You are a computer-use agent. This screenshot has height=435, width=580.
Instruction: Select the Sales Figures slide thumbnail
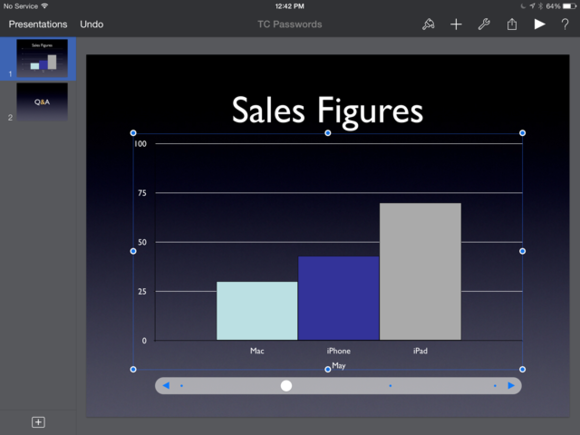click(42, 58)
